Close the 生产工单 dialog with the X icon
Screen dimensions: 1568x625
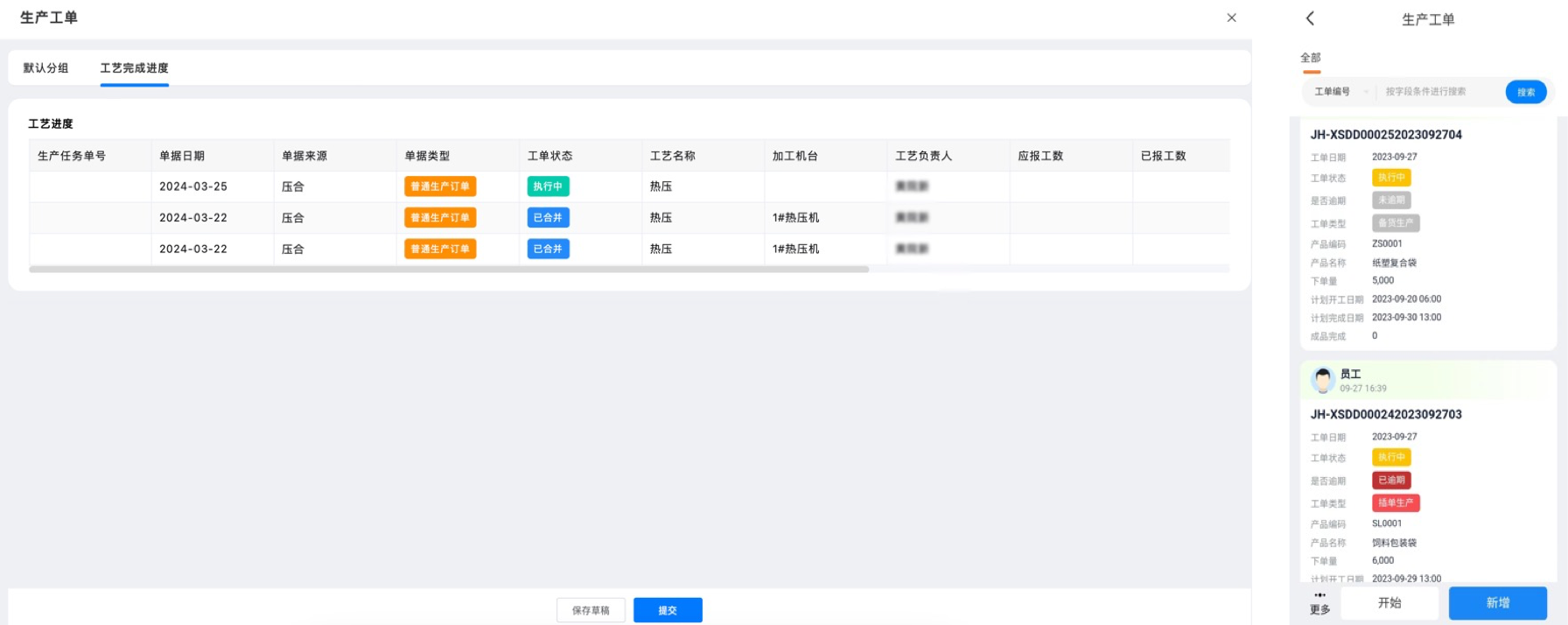[x=1231, y=18]
